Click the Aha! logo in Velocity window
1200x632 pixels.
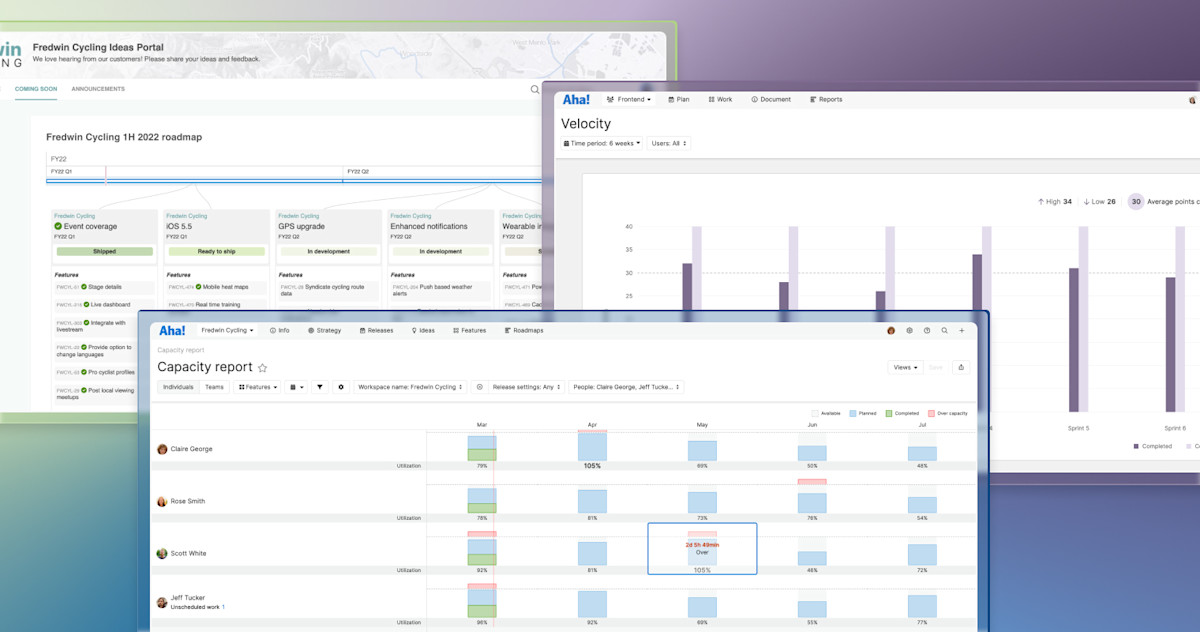click(576, 99)
